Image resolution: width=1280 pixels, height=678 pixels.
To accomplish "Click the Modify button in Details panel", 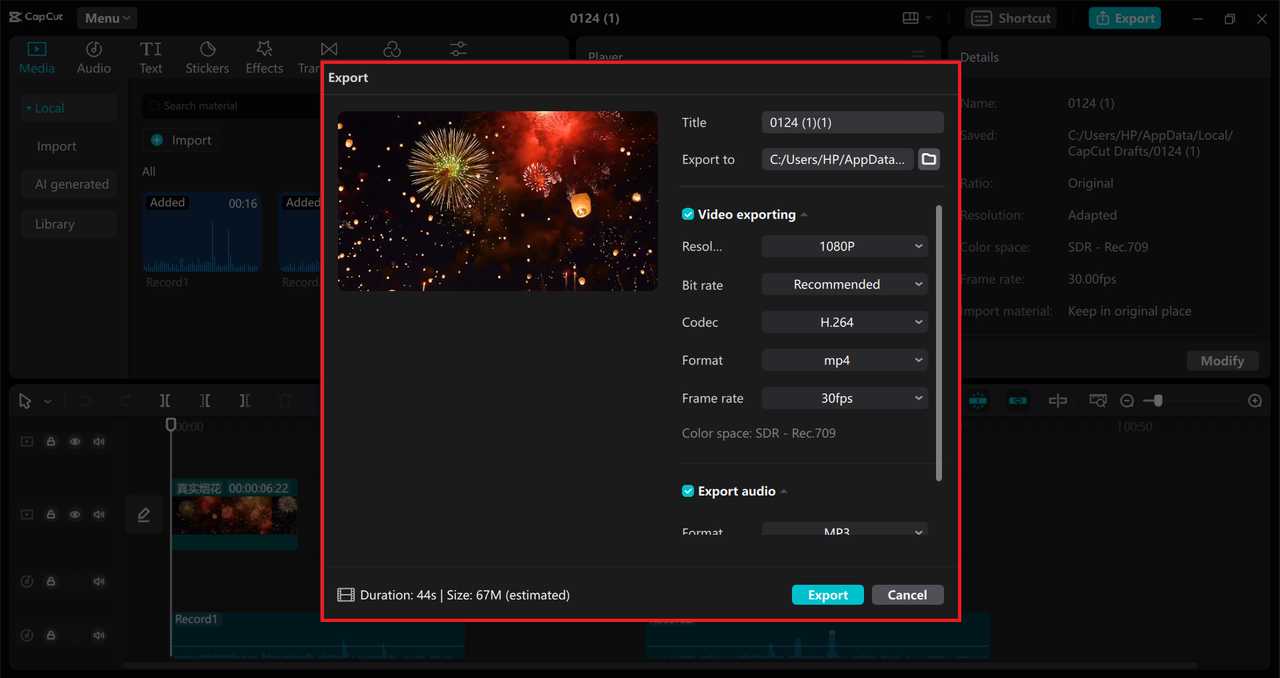I will point(1222,361).
